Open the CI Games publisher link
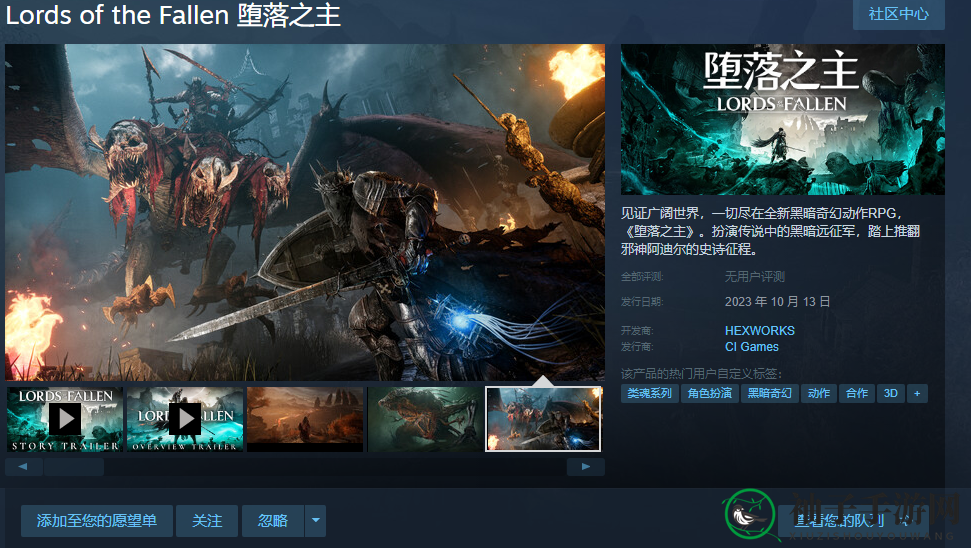971x548 pixels. [752, 347]
